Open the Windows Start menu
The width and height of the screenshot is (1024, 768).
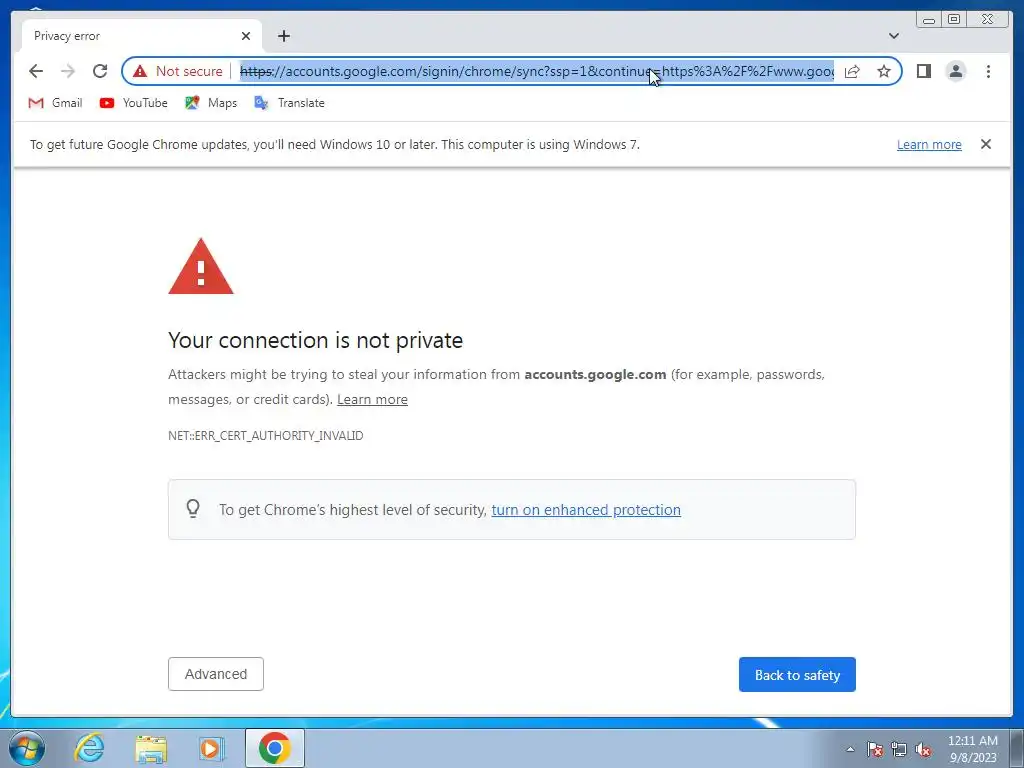pos(27,748)
